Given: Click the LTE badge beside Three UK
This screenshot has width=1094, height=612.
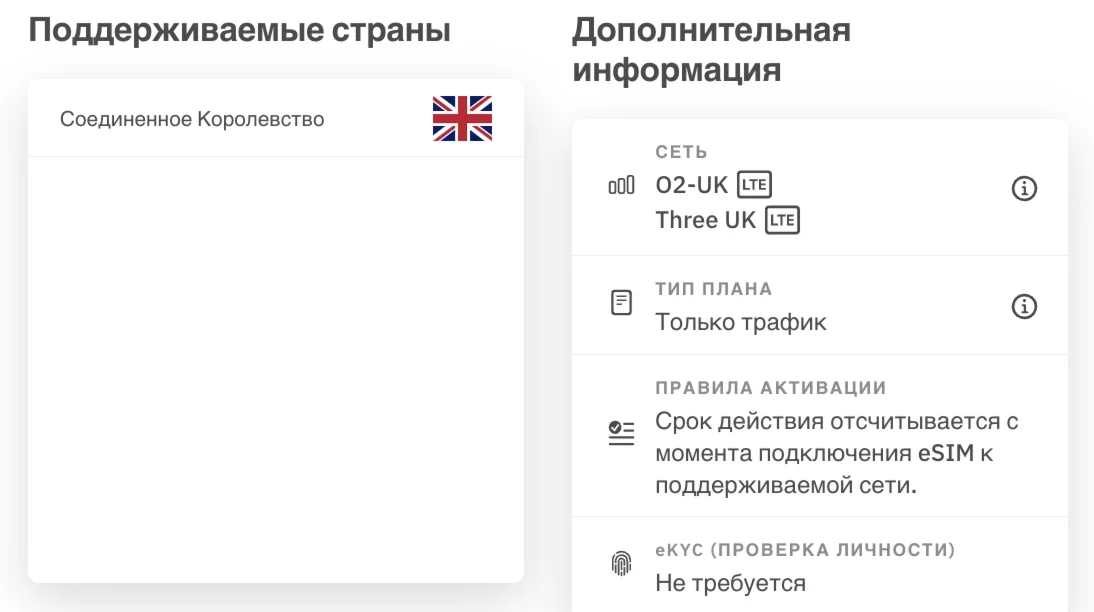Looking at the screenshot, I should [x=782, y=220].
